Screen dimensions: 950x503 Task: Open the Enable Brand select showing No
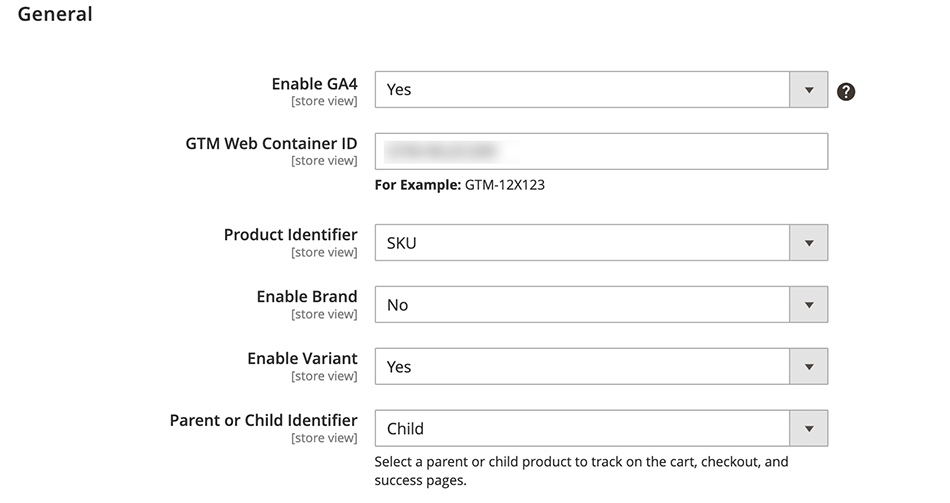click(x=582, y=305)
